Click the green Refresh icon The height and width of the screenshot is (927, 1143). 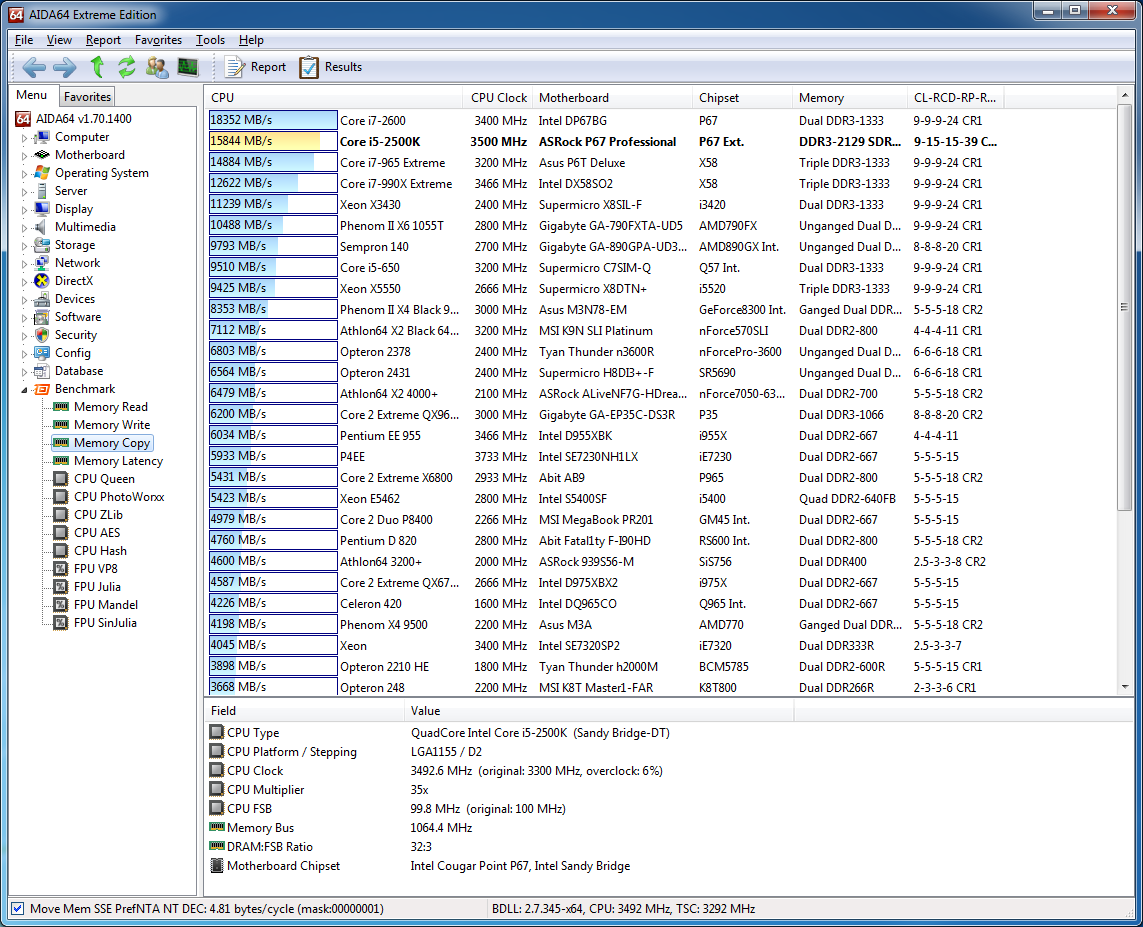(x=126, y=67)
